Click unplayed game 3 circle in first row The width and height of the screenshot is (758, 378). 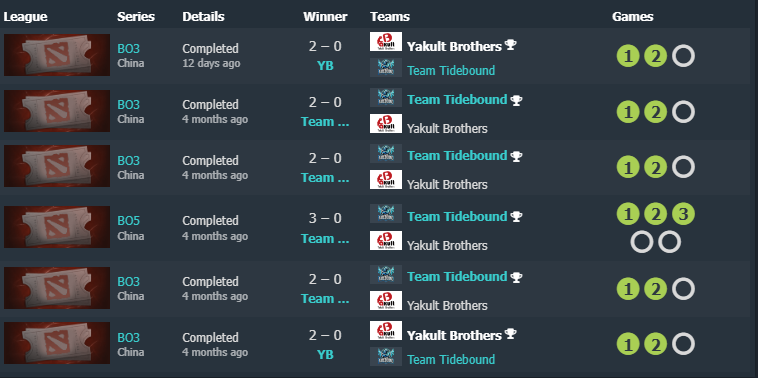(x=683, y=56)
